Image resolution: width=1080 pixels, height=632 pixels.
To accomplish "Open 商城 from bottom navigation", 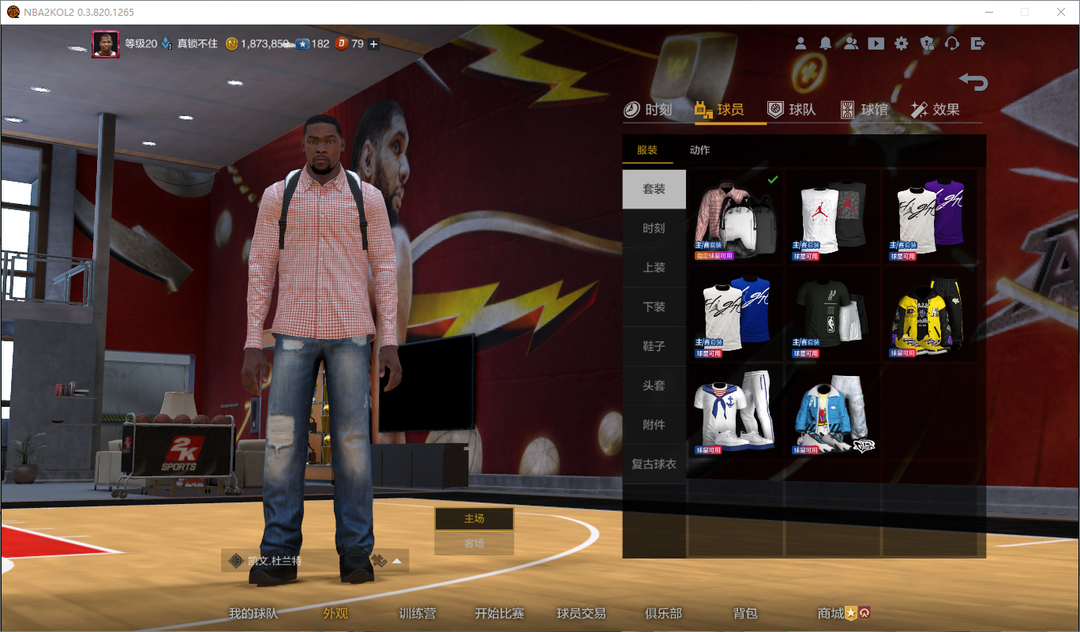I will pos(831,613).
